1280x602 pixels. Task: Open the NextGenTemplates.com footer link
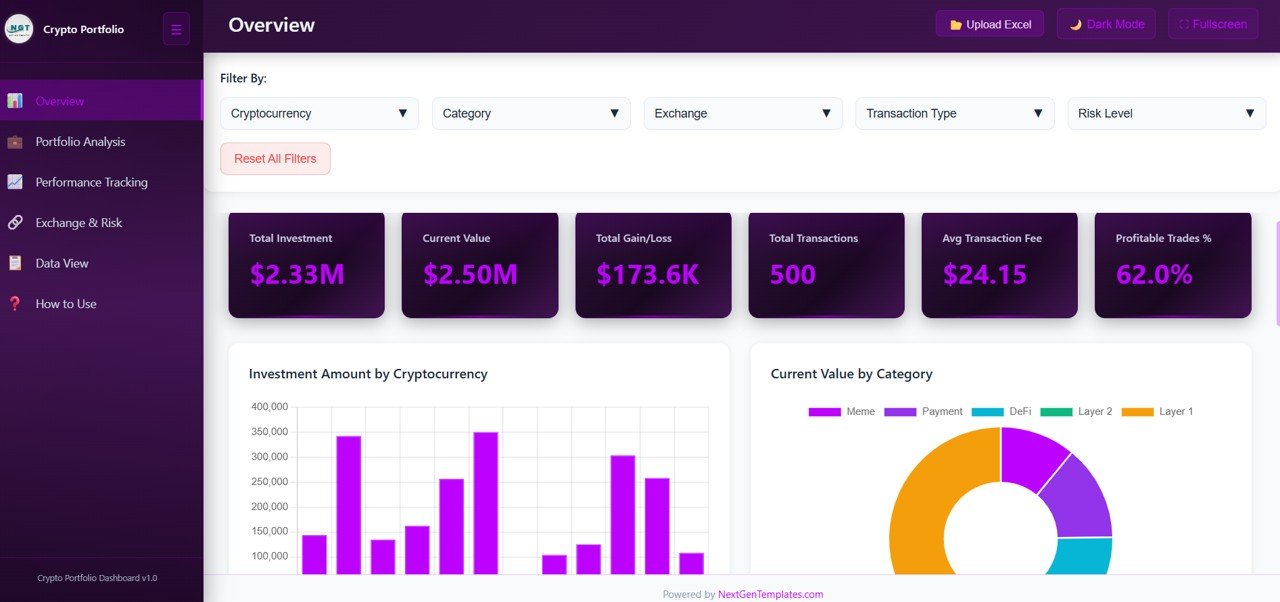(x=770, y=594)
